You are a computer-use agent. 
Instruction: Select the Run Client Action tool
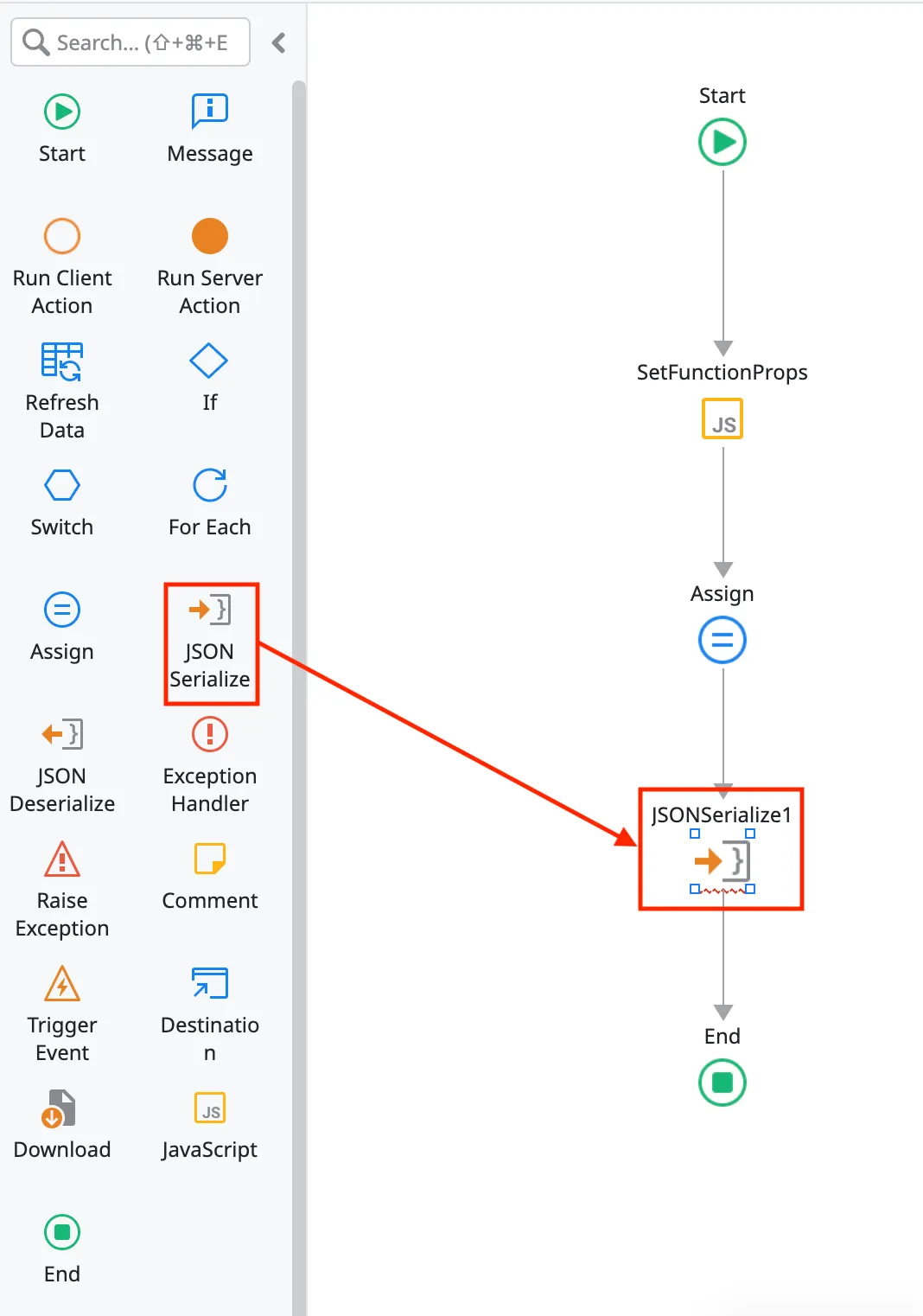[61, 236]
